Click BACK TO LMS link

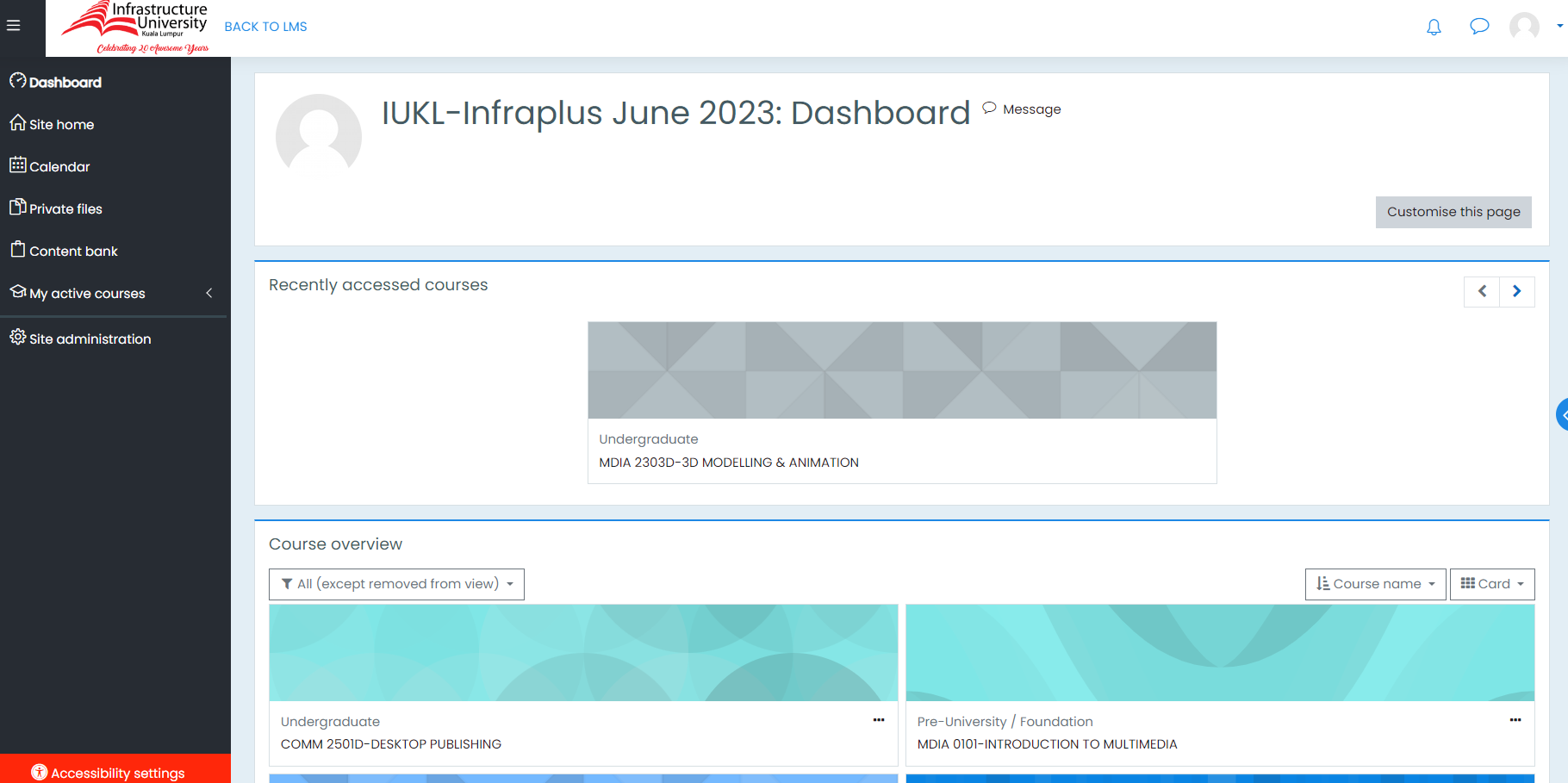[265, 27]
